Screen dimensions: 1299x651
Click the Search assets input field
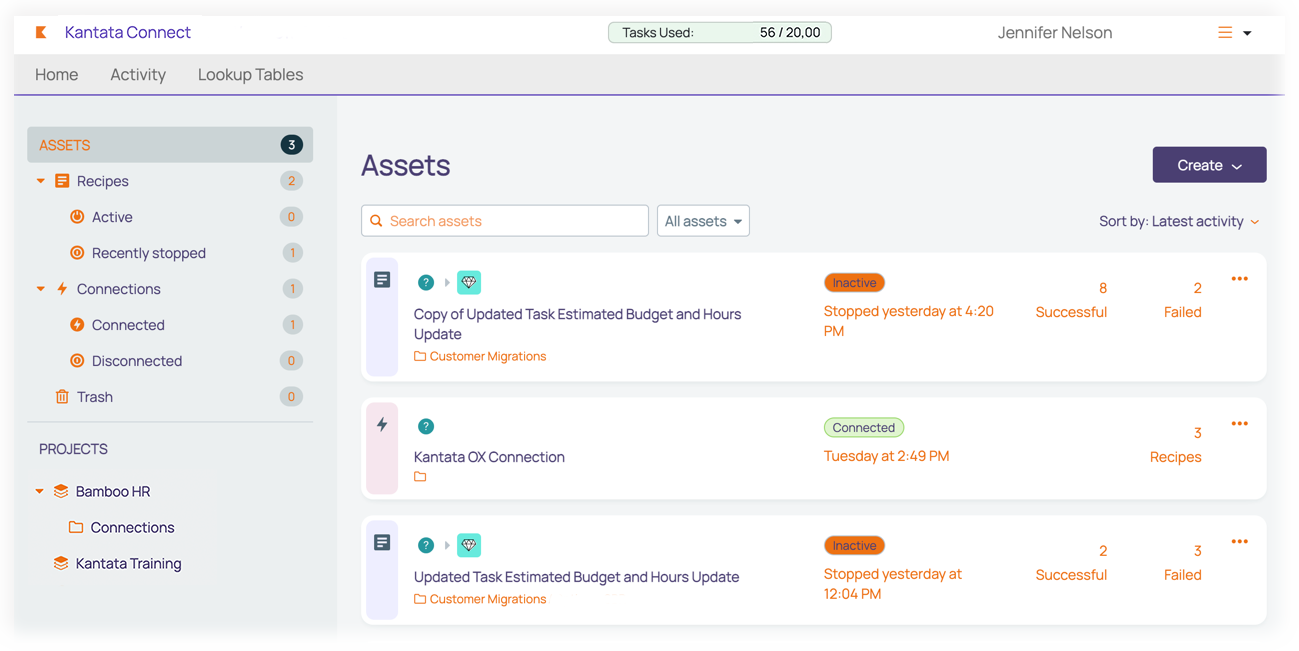505,221
